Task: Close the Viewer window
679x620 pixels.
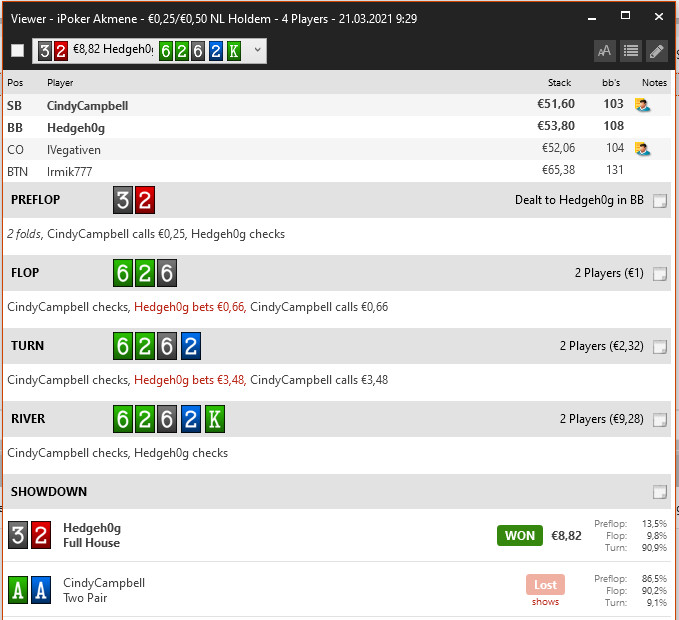Action: (x=659, y=16)
